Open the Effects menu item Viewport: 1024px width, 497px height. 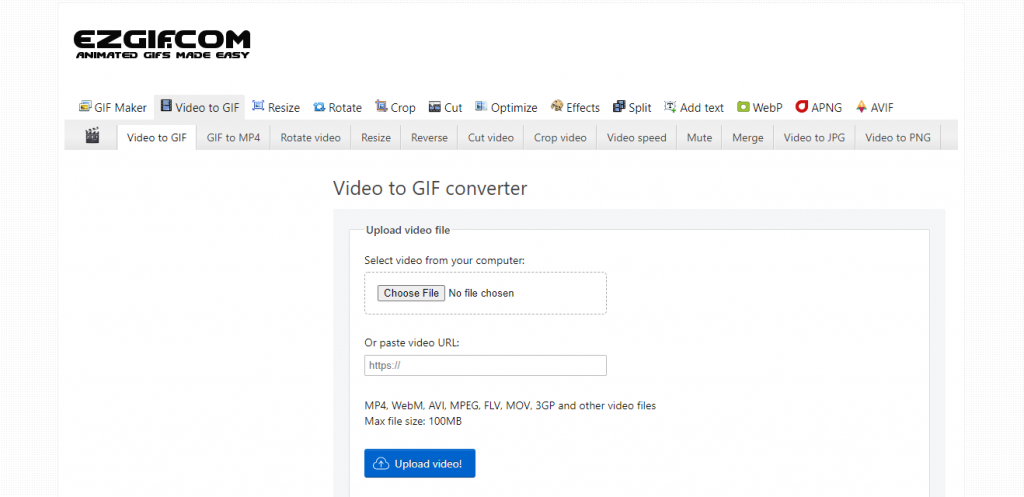click(575, 108)
